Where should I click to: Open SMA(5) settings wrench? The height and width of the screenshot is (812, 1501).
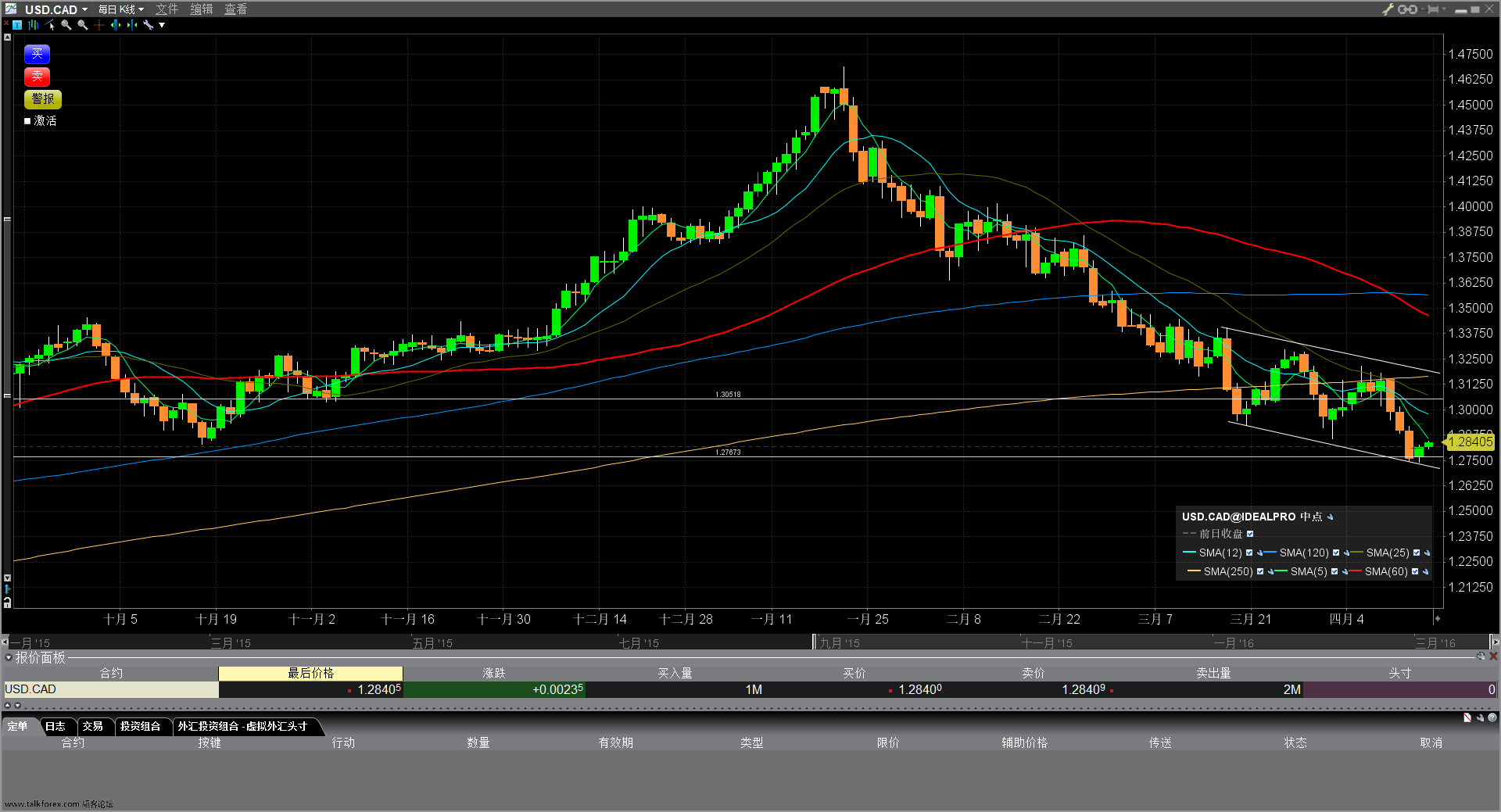pos(1345,571)
